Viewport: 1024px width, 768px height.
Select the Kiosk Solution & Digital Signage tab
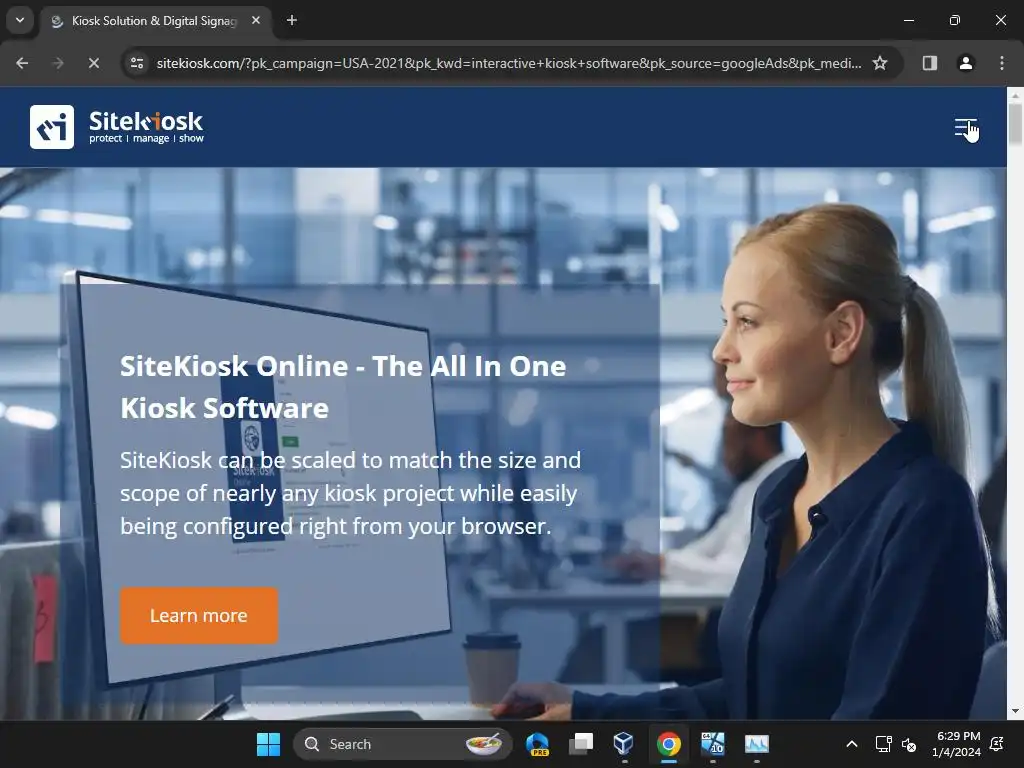pyautogui.click(x=155, y=21)
